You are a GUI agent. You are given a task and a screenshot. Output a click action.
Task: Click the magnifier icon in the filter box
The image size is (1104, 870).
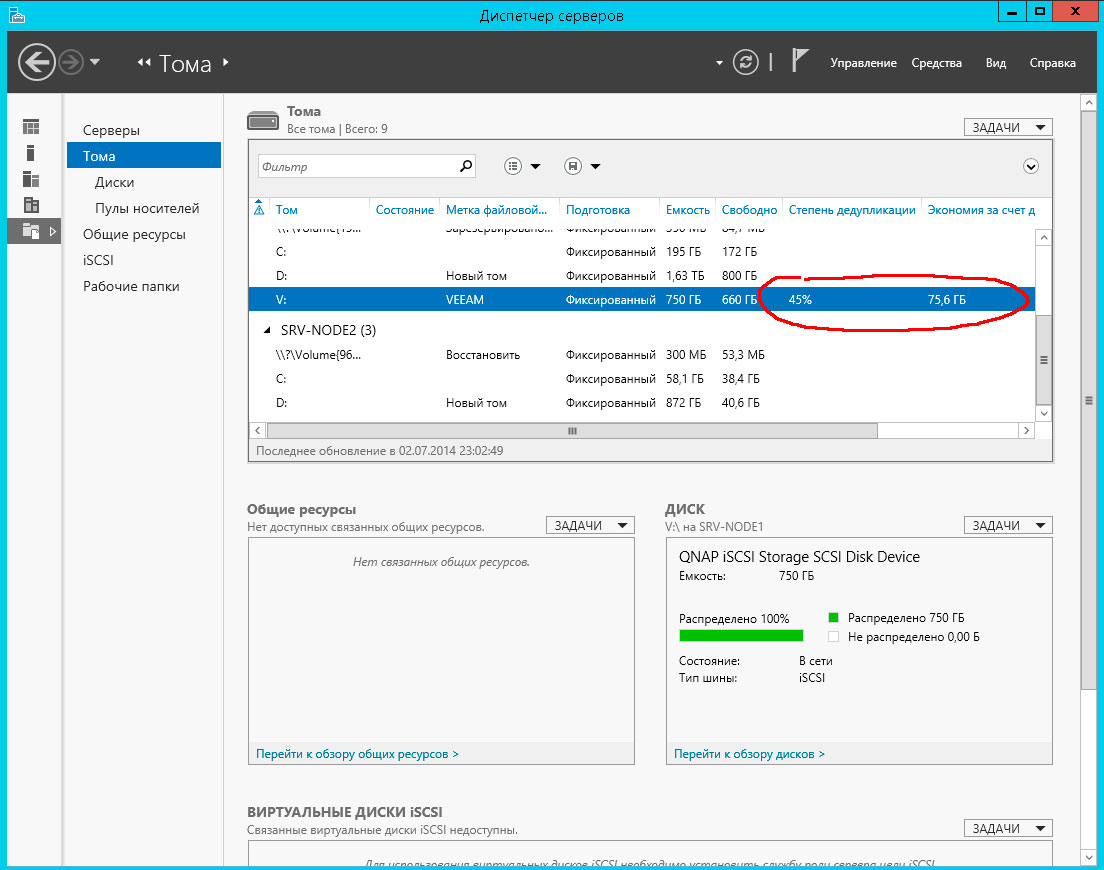point(465,167)
